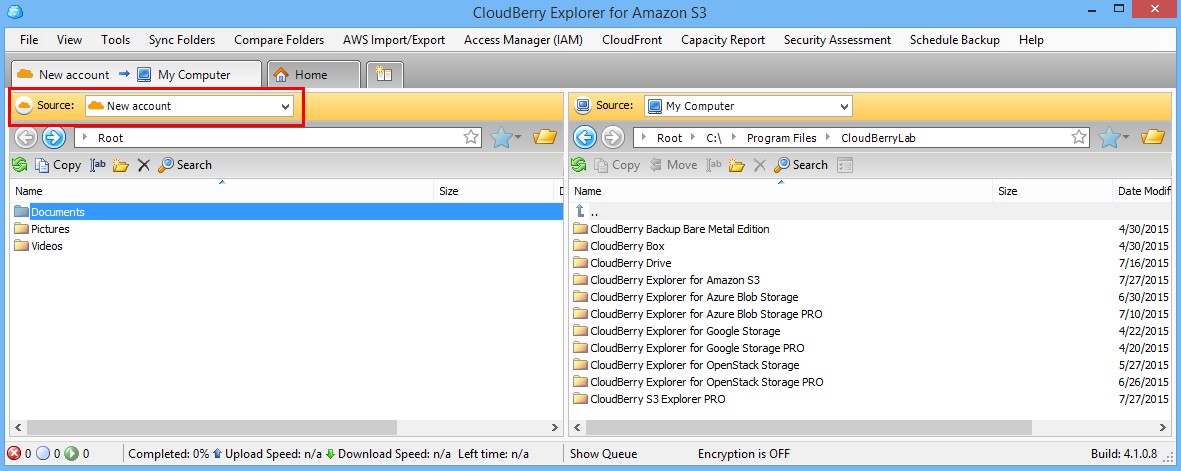Open the CloudFront menu
The image size is (1181, 471).
pyautogui.click(x=632, y=40)
